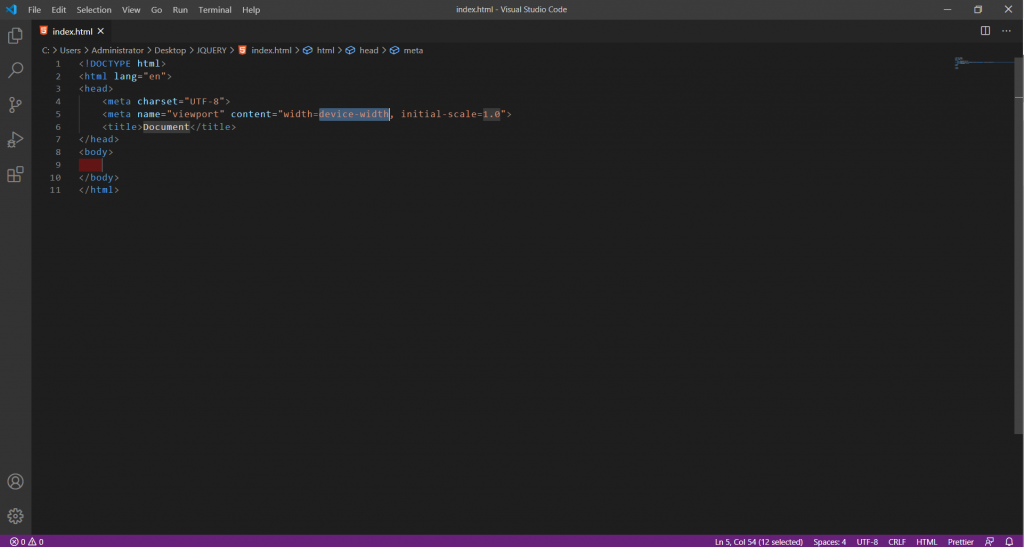Screen dimensions: 1024x547
Task: Open the notifications bell in status bar
Action: (1009, 541)
